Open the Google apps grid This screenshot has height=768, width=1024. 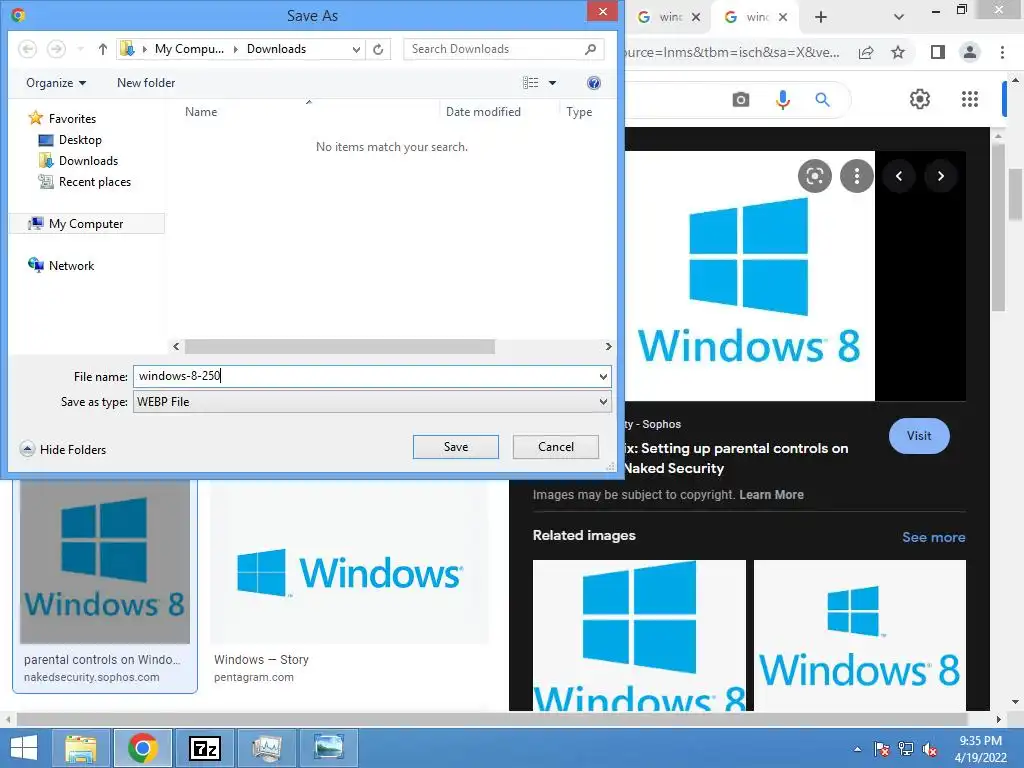(x=970, y=99)
